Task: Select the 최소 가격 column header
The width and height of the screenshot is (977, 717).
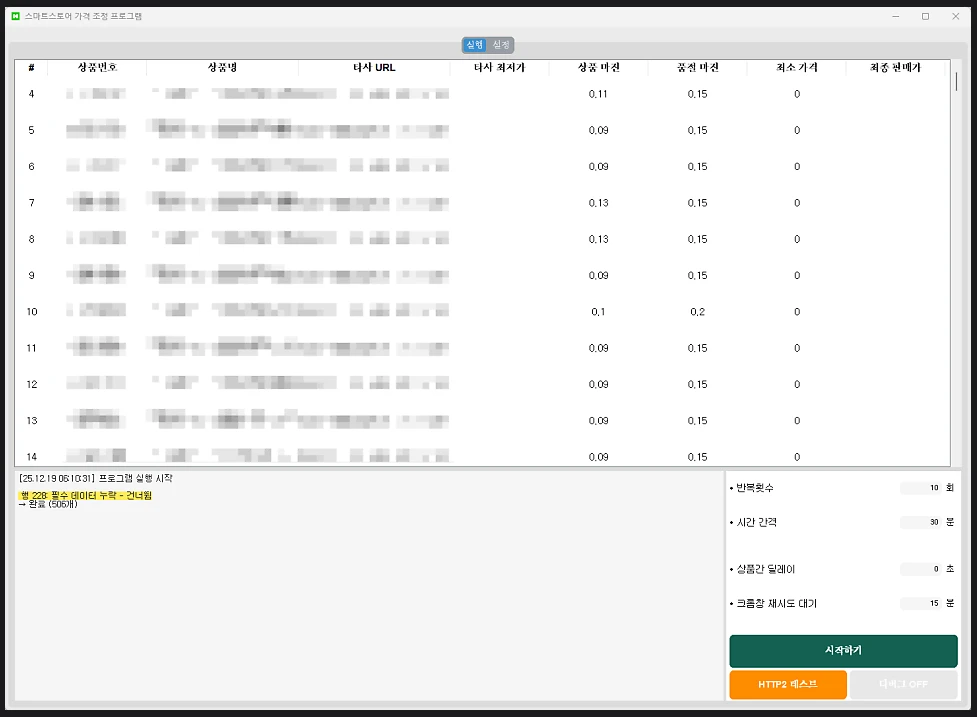Action: pyautogui.click(x=796, y=67)
